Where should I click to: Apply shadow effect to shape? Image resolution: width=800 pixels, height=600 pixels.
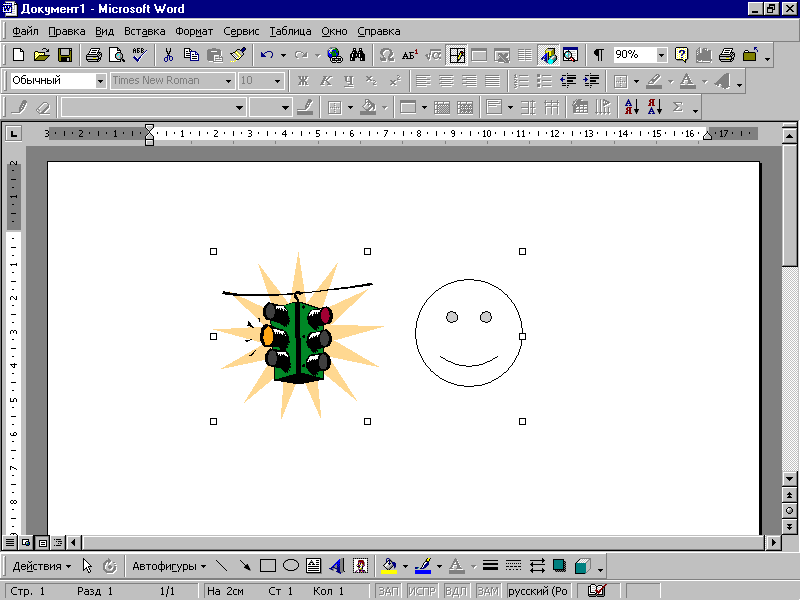(560, 565)
